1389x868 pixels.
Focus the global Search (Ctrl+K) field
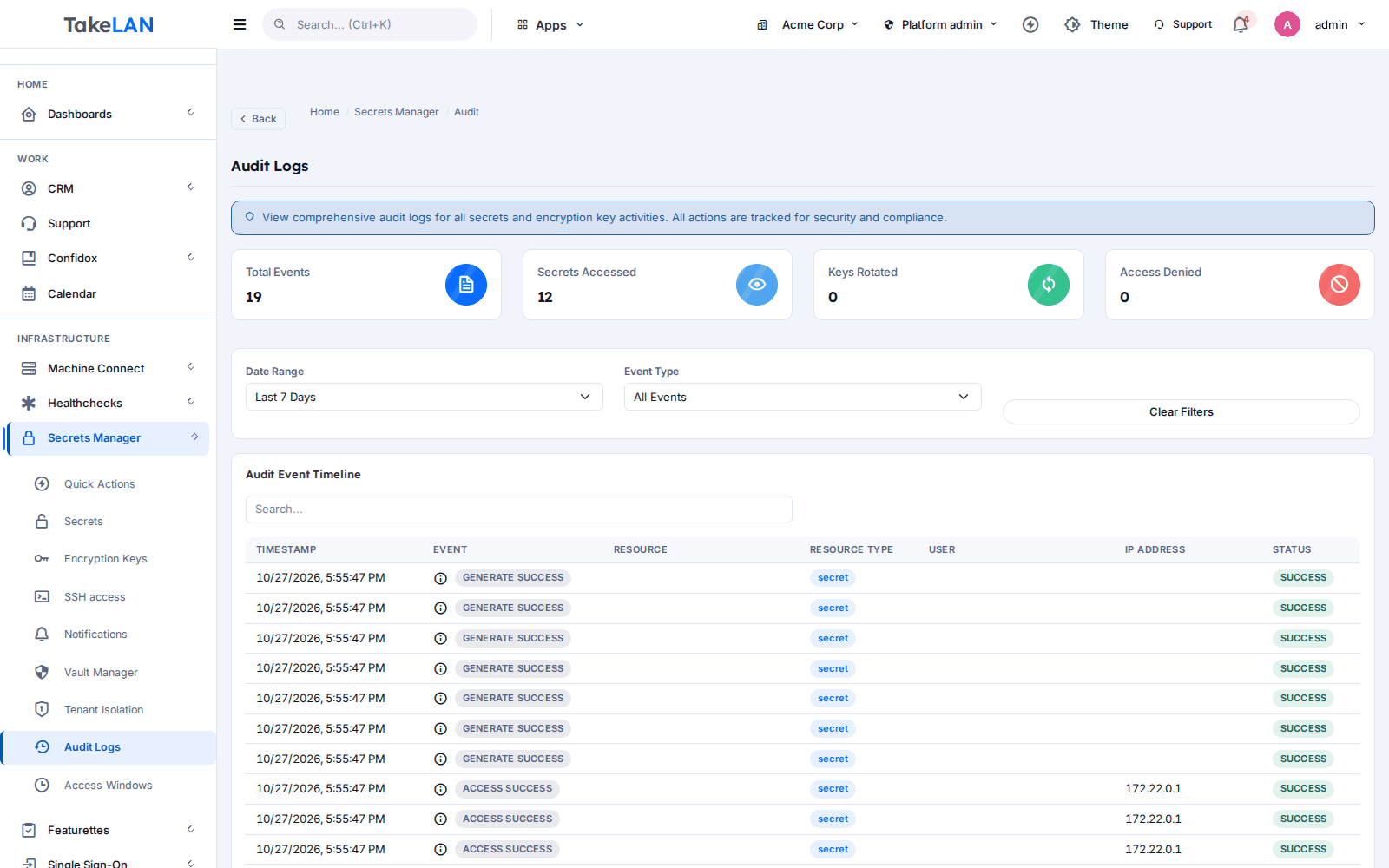(x=370, y=24)
